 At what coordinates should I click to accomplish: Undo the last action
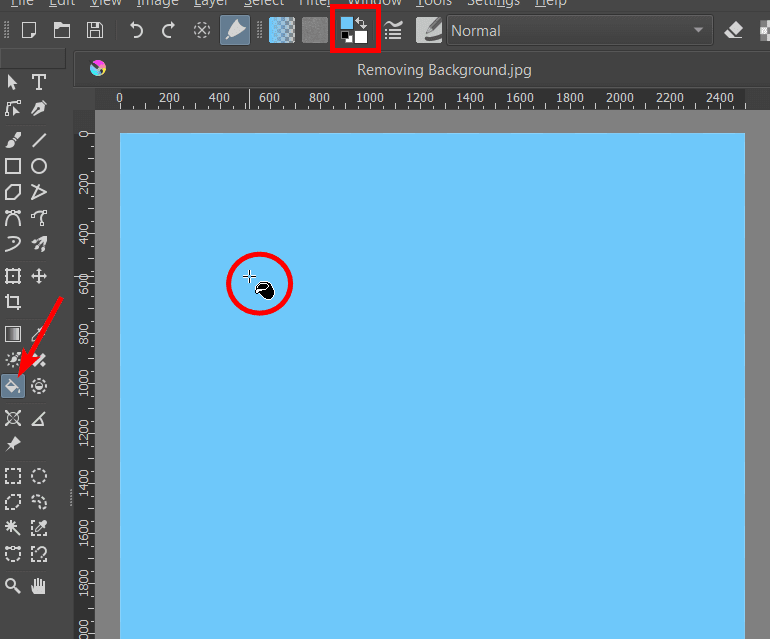point(136,30)
